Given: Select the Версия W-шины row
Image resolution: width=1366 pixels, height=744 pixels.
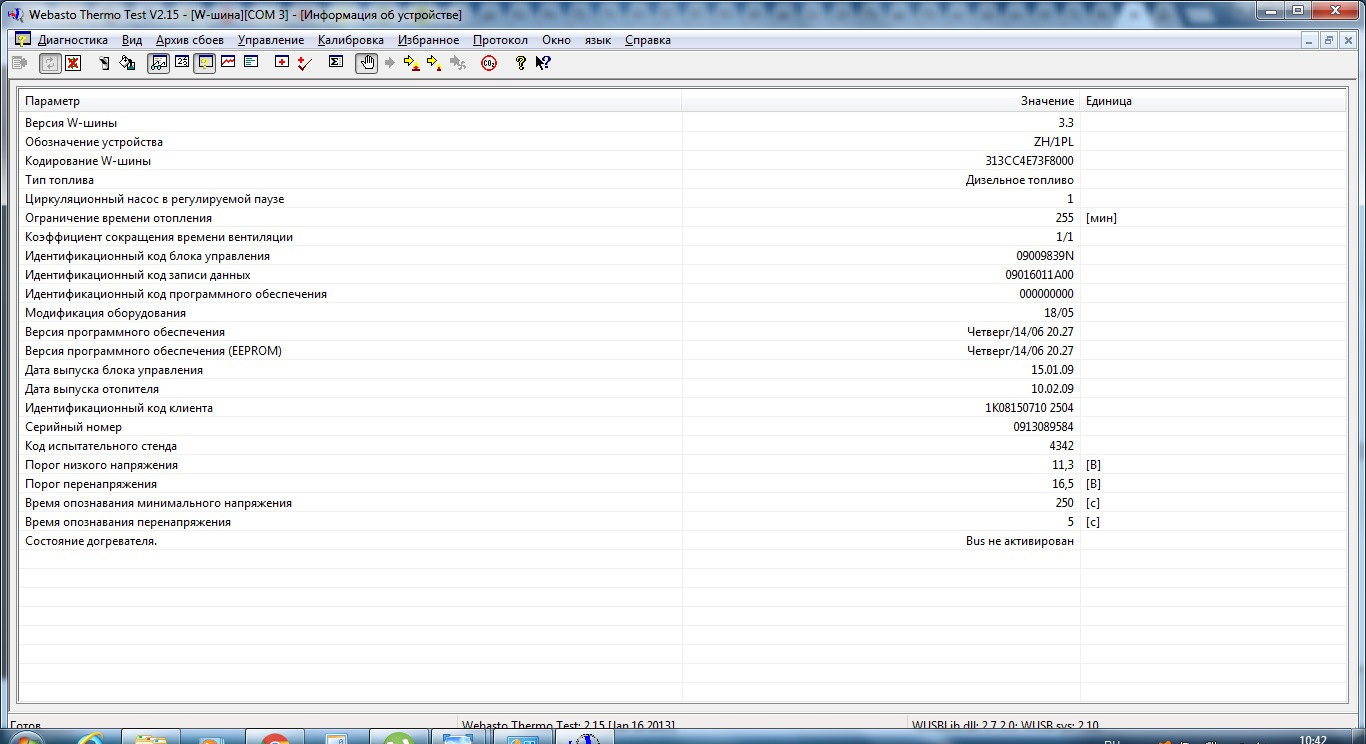Looking at the screenshot, I should click(683, 123).
